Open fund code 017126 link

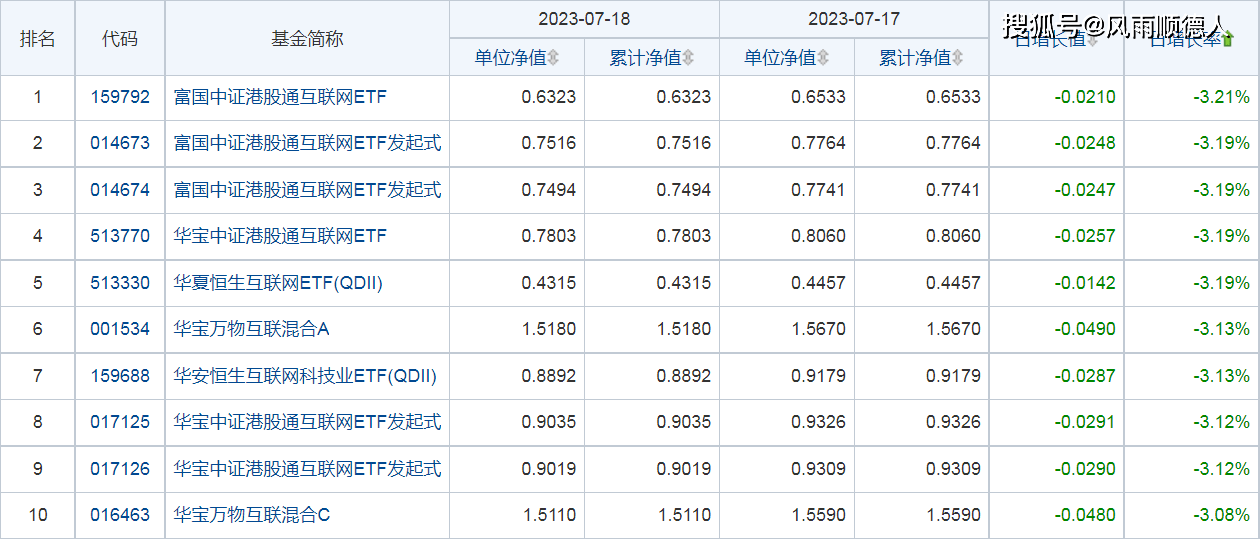[119, 469]
